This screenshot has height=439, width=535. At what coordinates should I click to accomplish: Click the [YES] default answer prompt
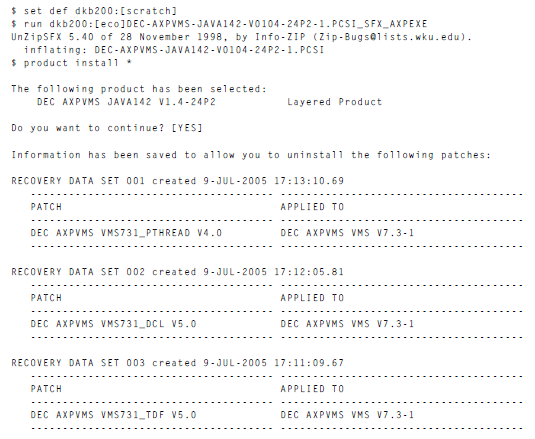click(x=187, y=128)
